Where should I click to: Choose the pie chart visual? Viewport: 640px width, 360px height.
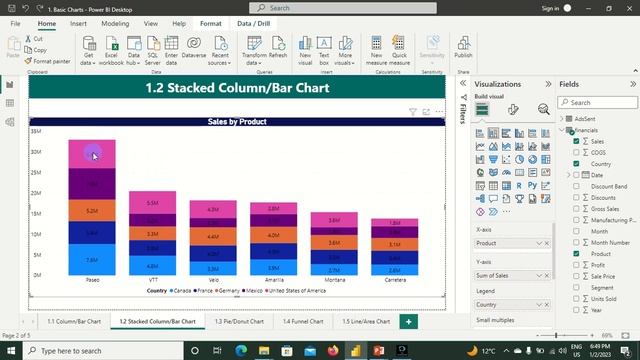pyautogui.click(x=519, y=159)
